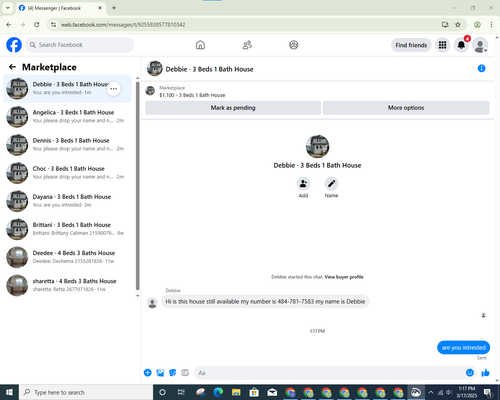This screenshot has width=500, height=400.
Task: Click the chat list scrollbar
Action: [x=138, y=186]
